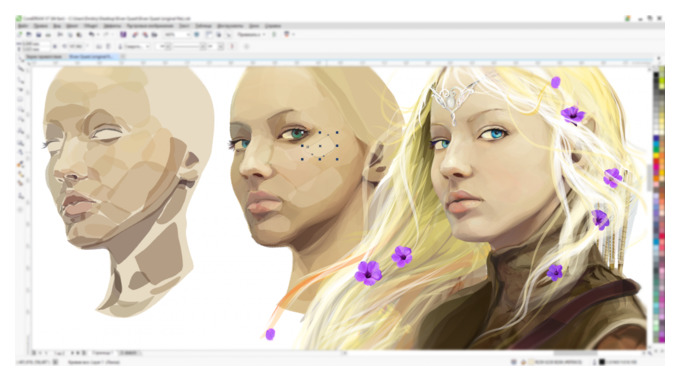Click the Export icon in standard toolbar
The height and width of the screenshot is (381, 680).
coord(145,34)
